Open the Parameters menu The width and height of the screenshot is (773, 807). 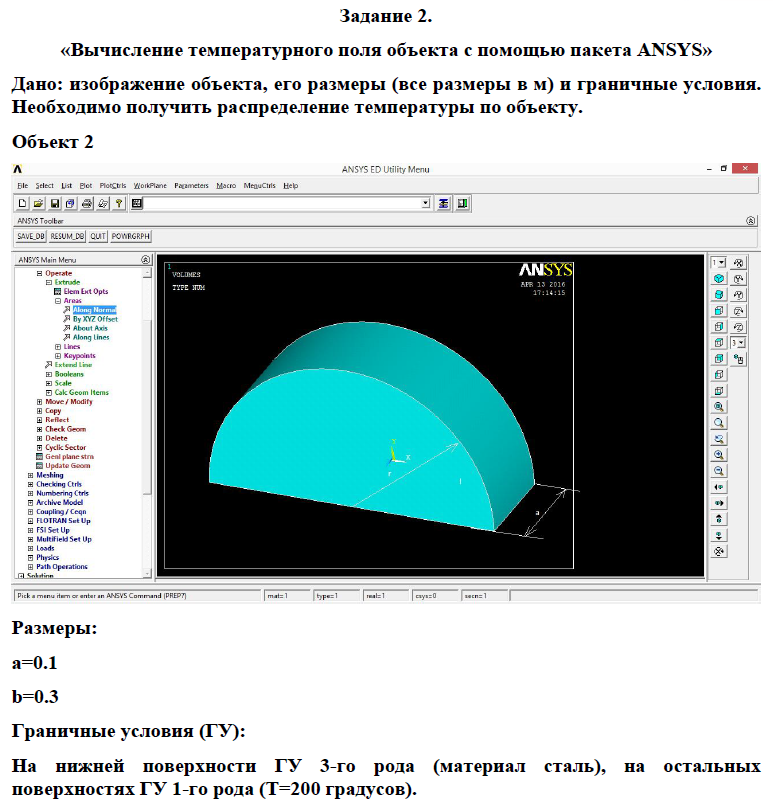pos(191,186)
